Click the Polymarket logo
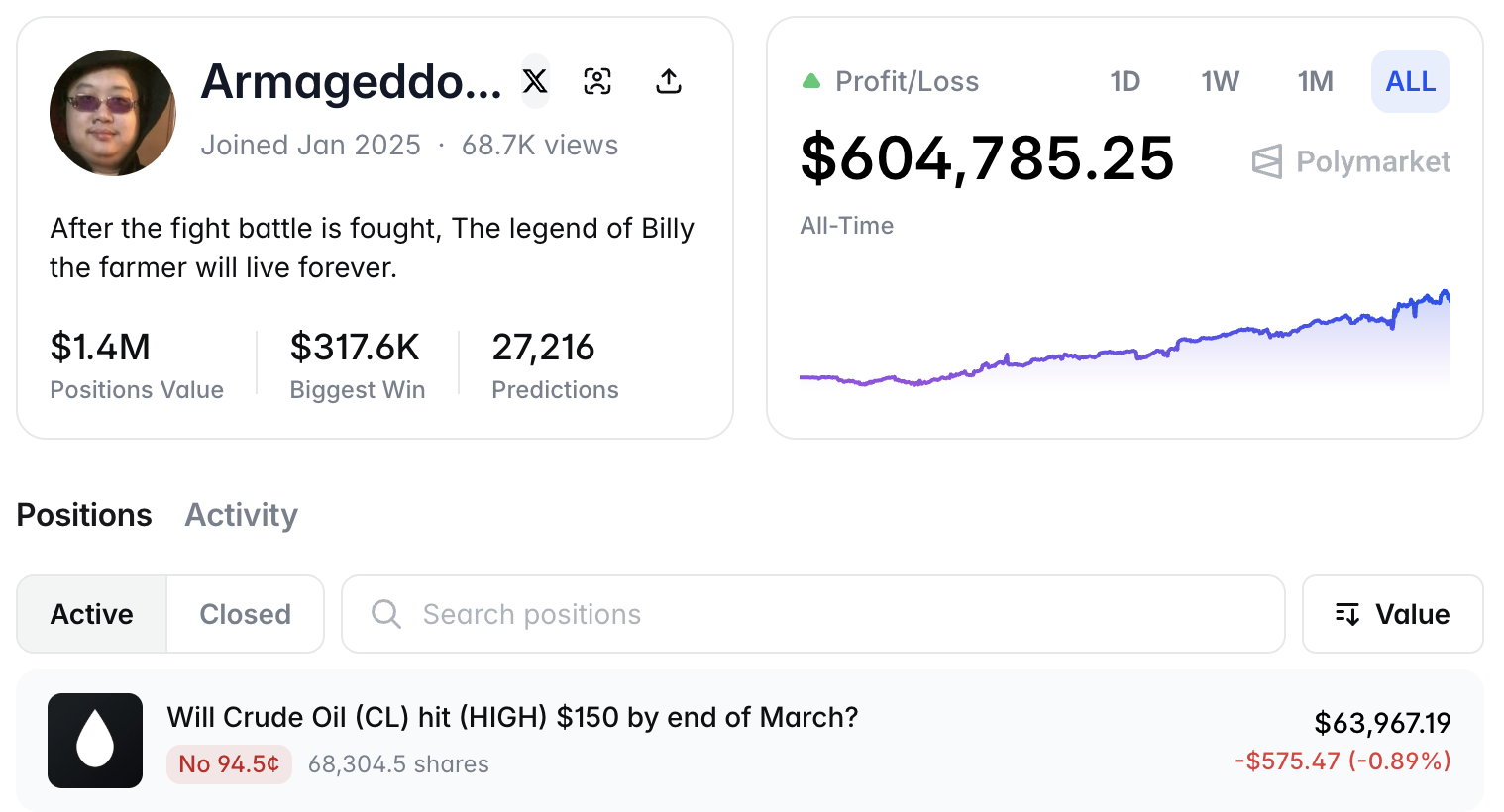This screenshot has width=1504, height=812. coord(1351,161)
